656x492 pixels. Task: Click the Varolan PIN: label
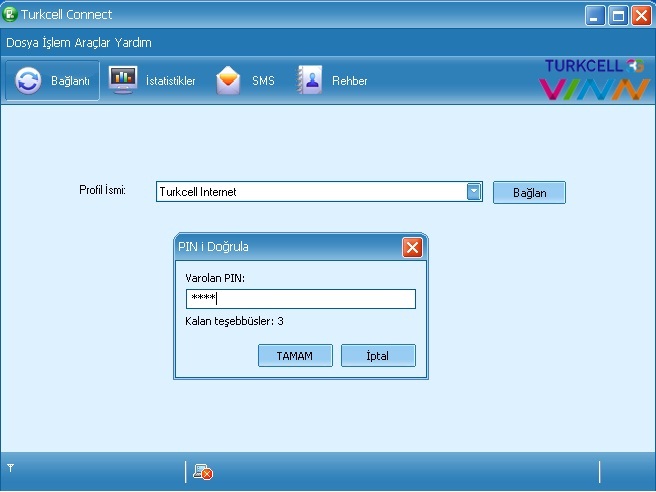click(215, 278)
